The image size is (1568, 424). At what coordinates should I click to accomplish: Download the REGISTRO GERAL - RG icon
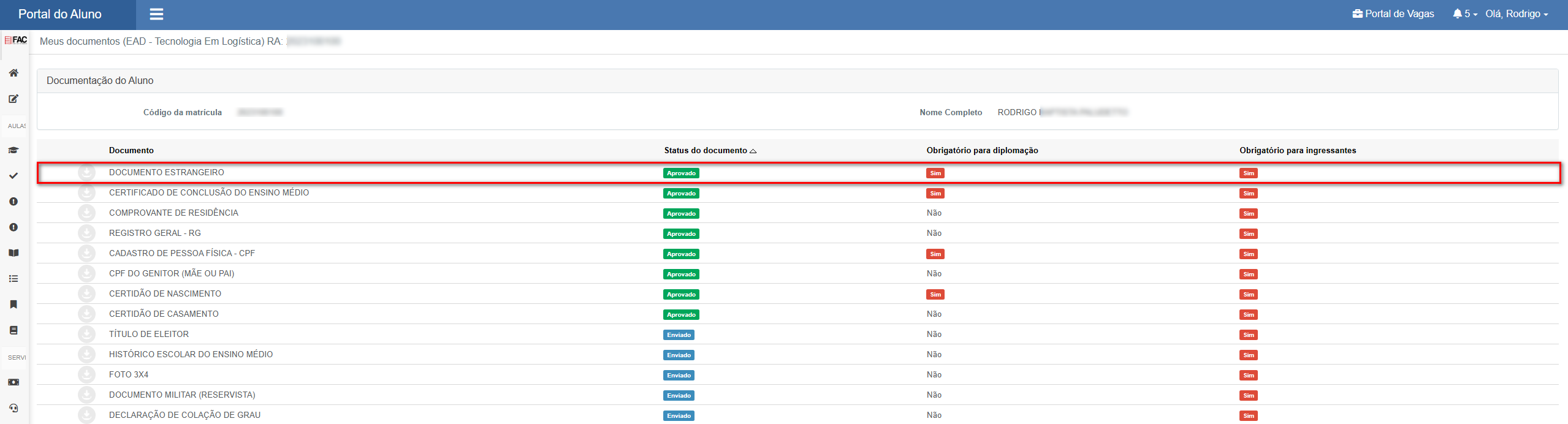pyautogui.click(x=87, y=233)
